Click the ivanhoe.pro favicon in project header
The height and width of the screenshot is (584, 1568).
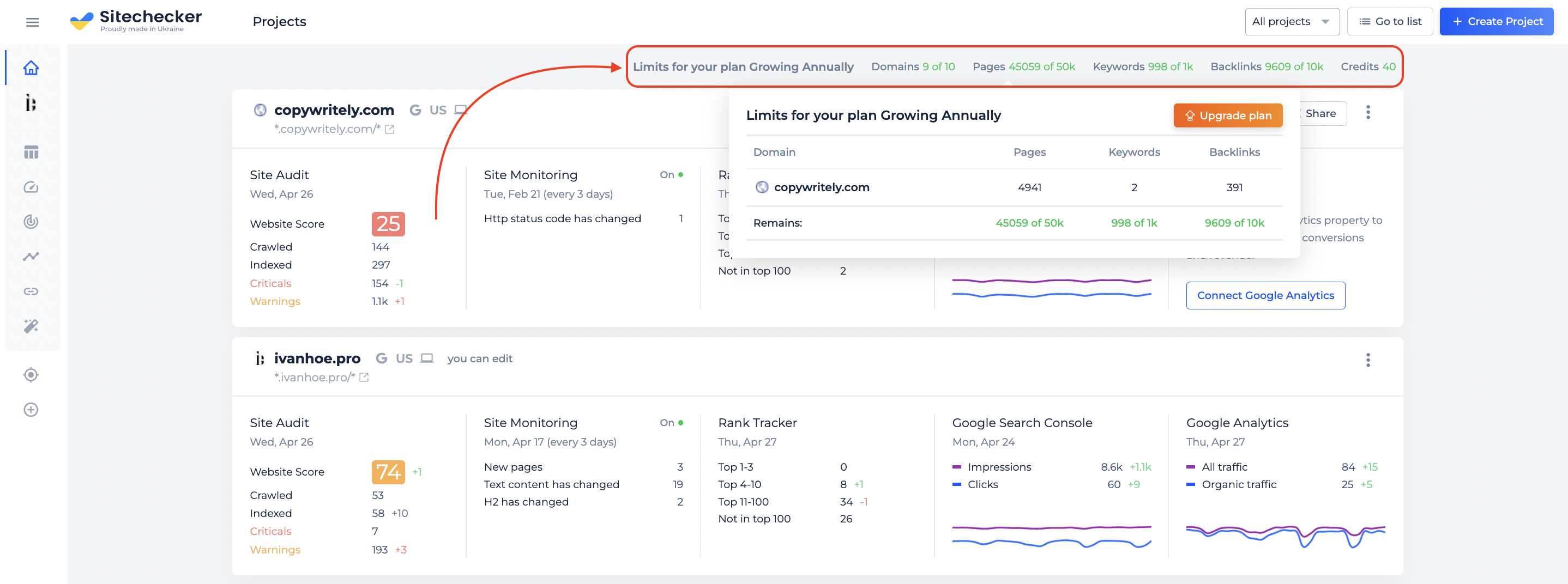click(260, 358)
